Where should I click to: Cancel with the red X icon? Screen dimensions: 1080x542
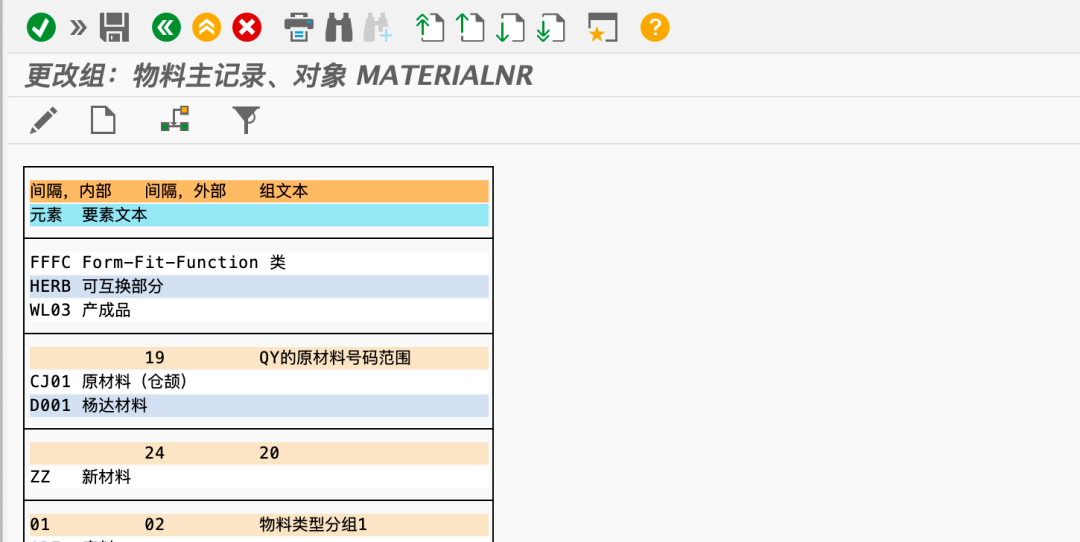247,27
